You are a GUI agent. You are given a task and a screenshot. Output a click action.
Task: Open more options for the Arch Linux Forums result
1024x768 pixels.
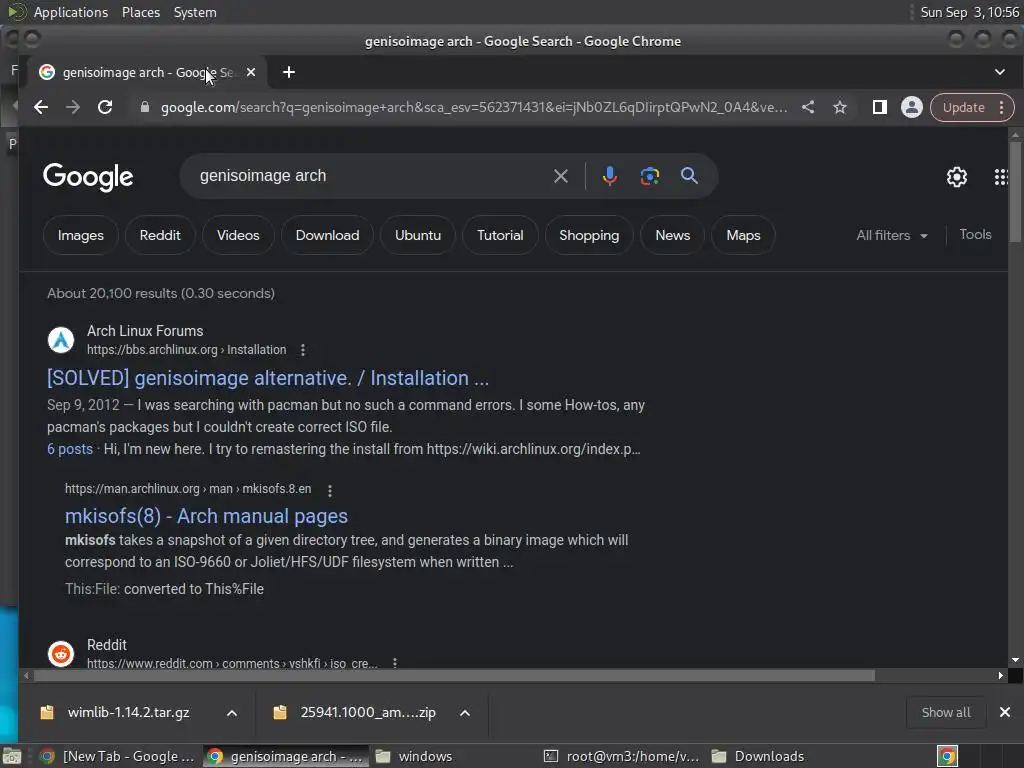click(x=302, y=350)
